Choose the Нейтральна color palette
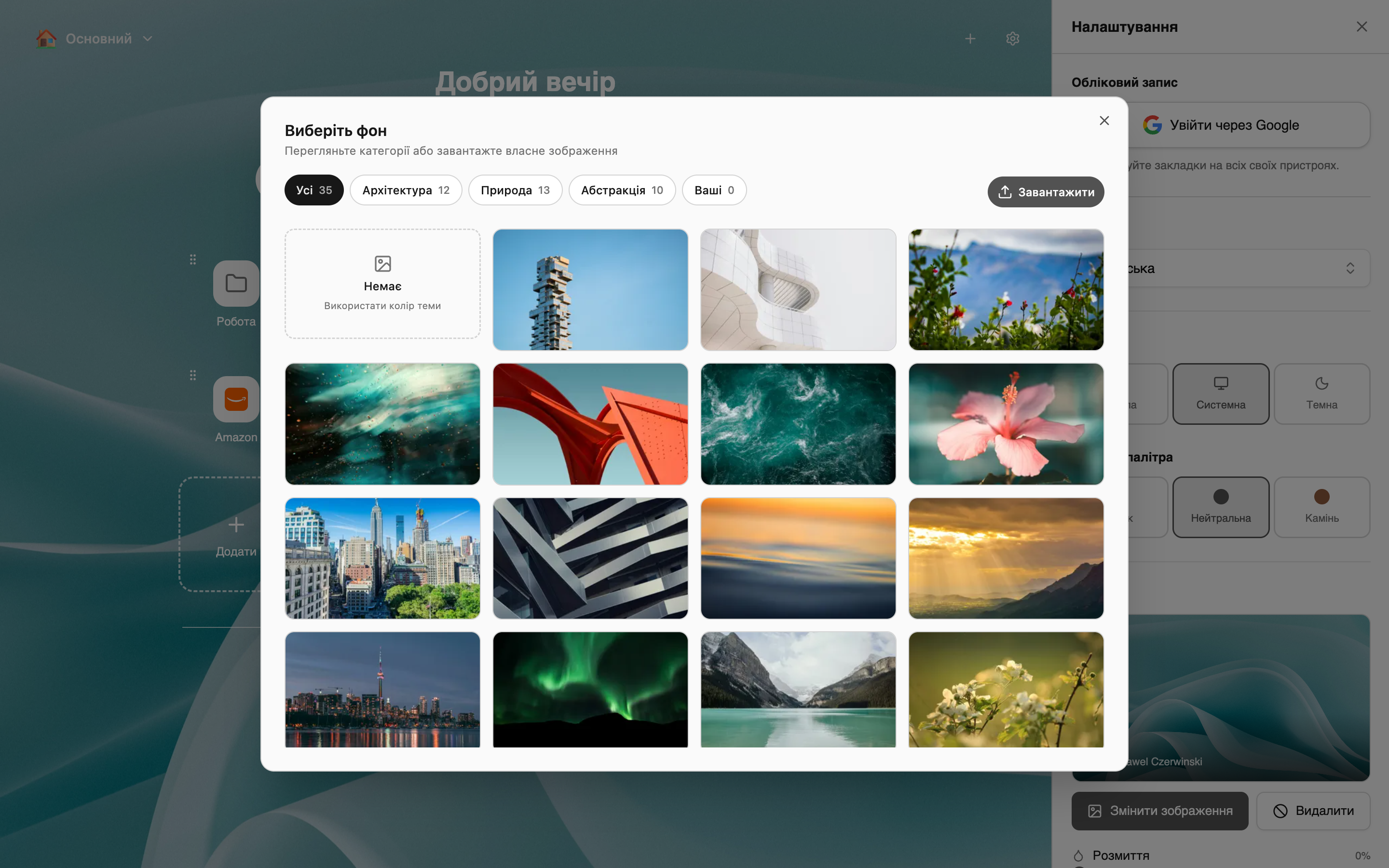This screenshot has width=1389, height=868. pos(1220,507)
